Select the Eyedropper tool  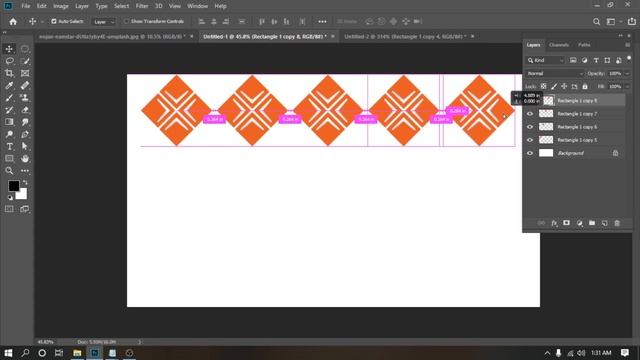click(9, 86)
